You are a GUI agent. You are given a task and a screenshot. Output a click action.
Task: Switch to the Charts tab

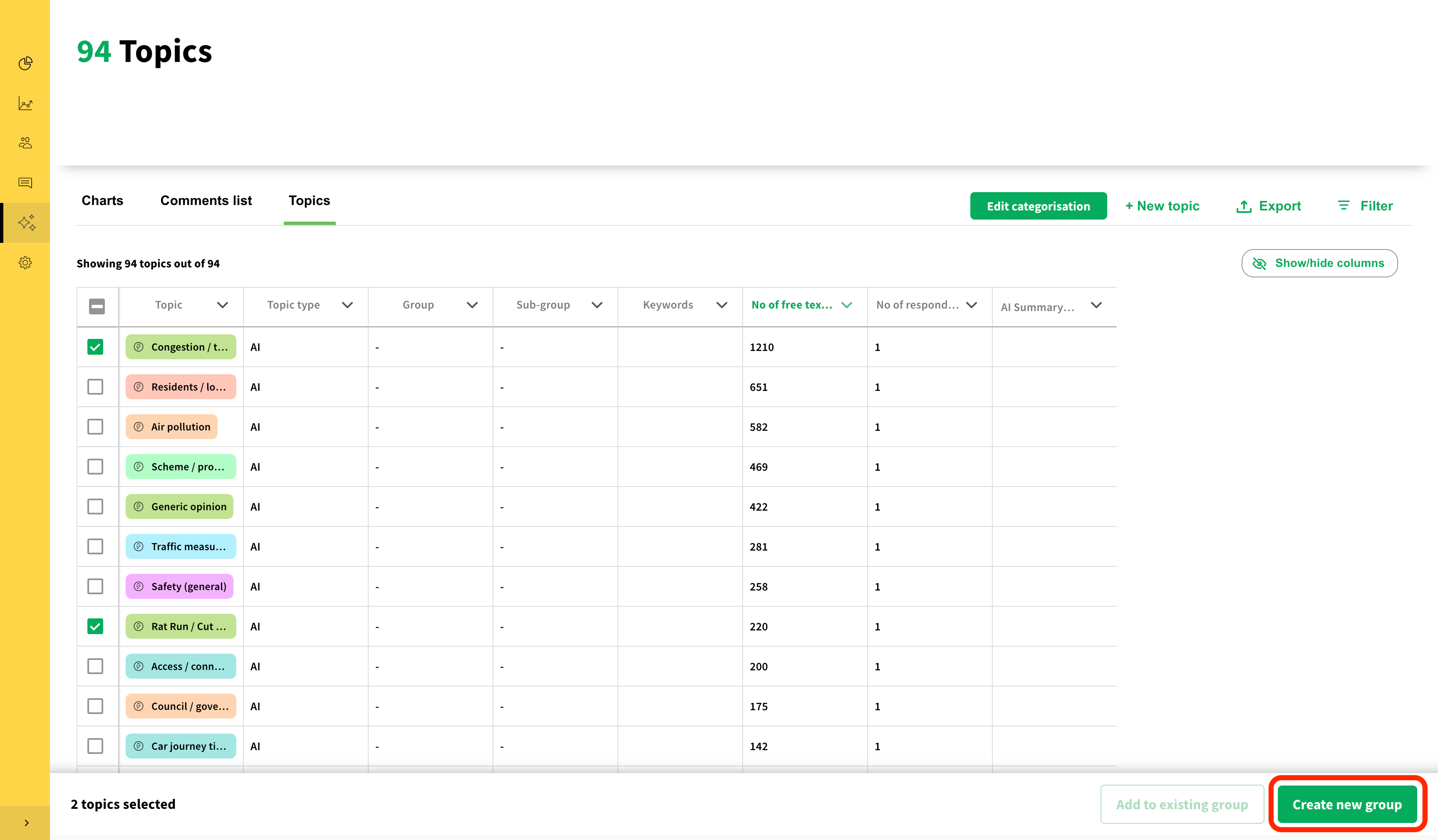tap(102, 201)
